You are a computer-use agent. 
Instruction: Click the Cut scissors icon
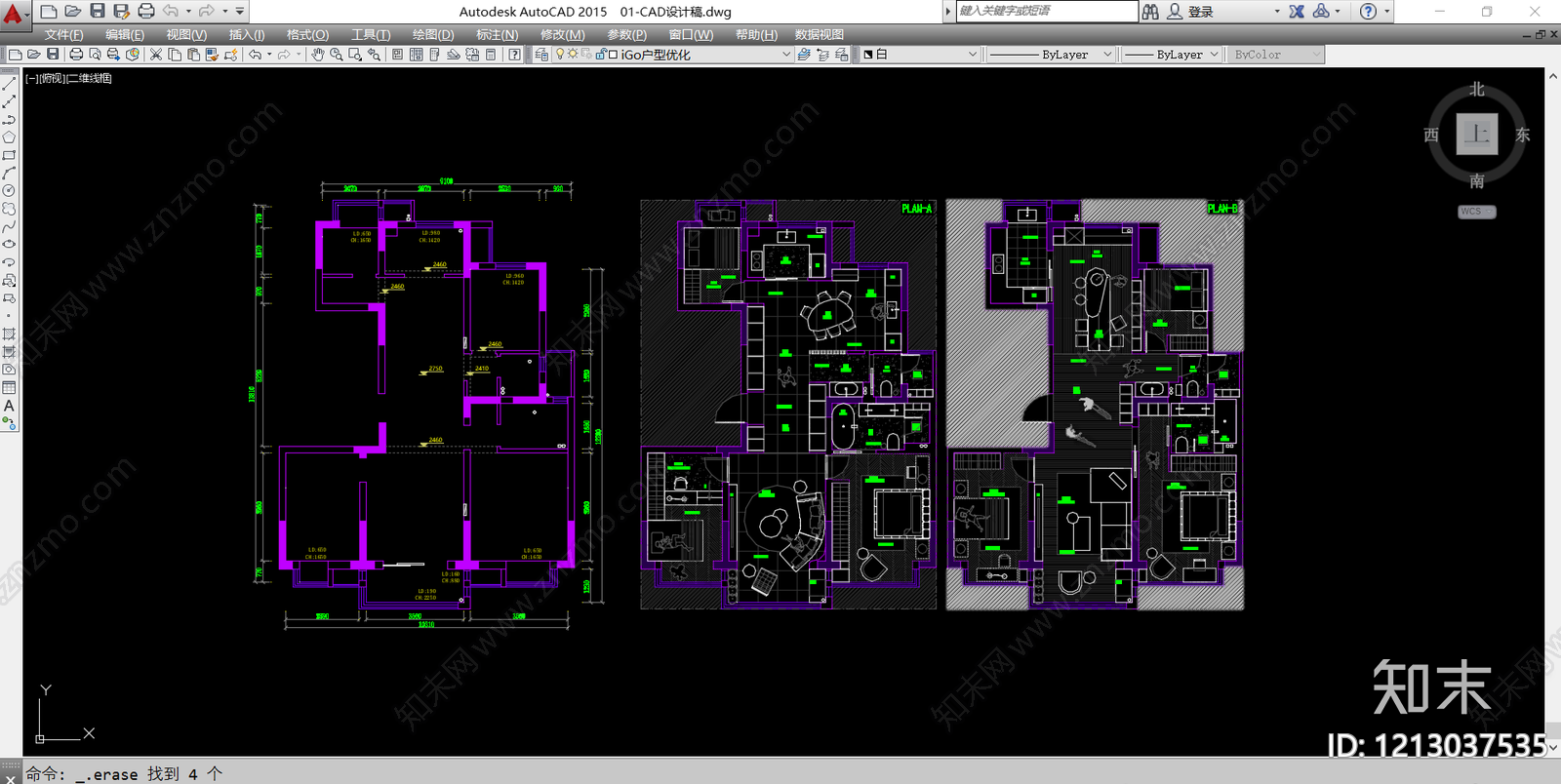[155, 55]
